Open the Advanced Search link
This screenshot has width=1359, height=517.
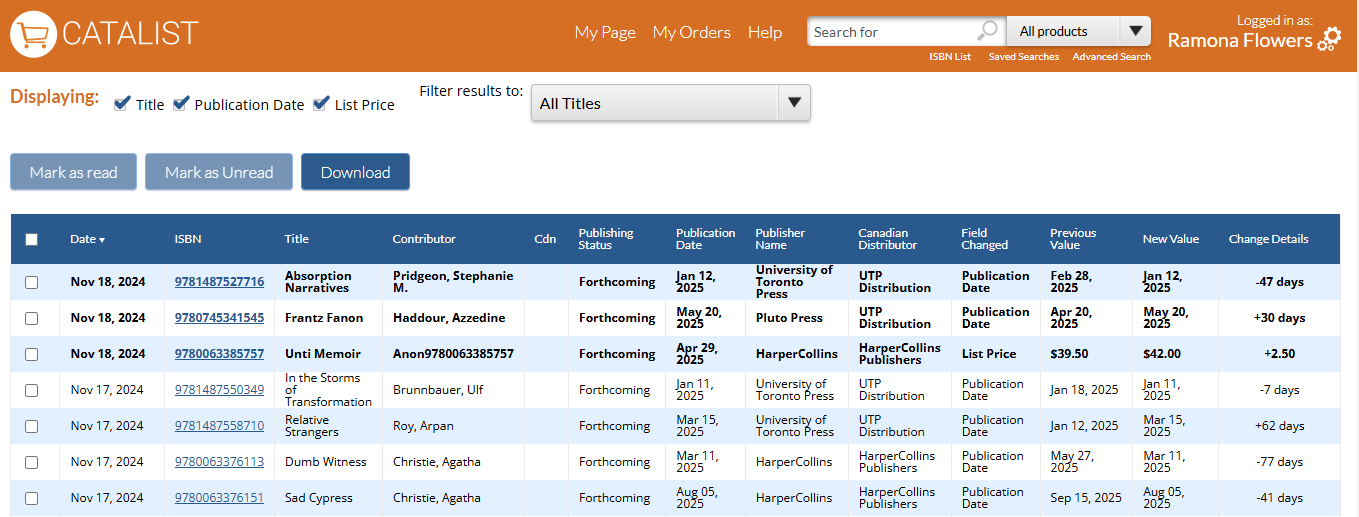coord(1112,57)
